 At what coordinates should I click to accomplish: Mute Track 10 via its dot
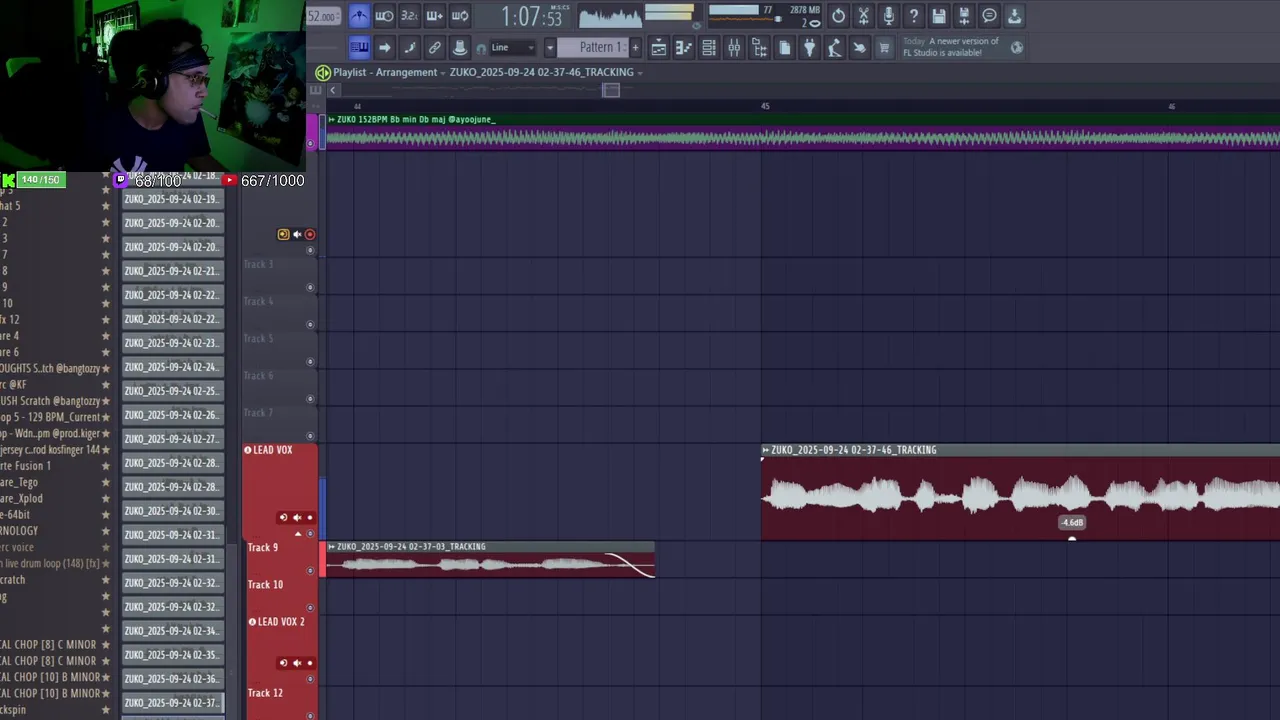tap(310, 607)
